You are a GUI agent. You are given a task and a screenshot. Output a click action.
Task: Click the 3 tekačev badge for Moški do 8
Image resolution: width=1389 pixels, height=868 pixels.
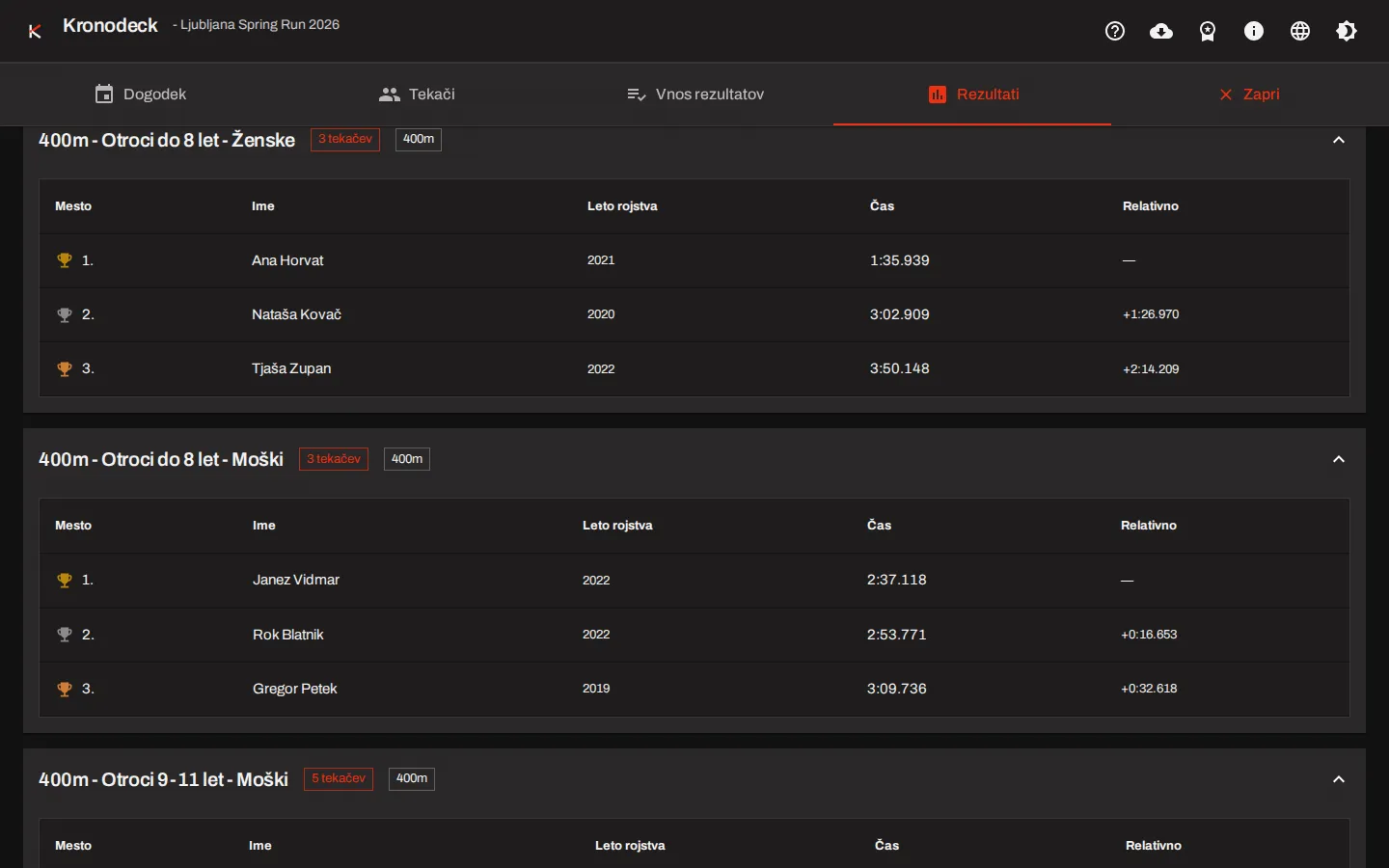point(334,459)
